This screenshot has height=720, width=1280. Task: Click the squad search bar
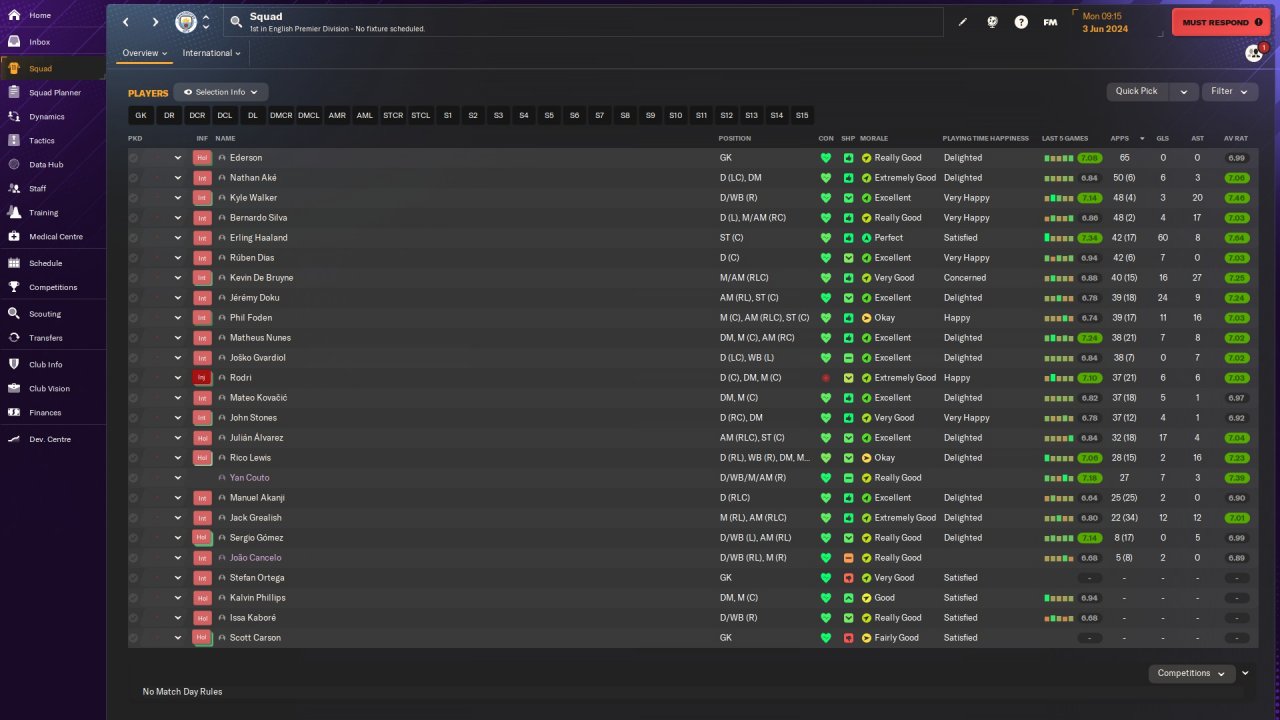[583, 22]
